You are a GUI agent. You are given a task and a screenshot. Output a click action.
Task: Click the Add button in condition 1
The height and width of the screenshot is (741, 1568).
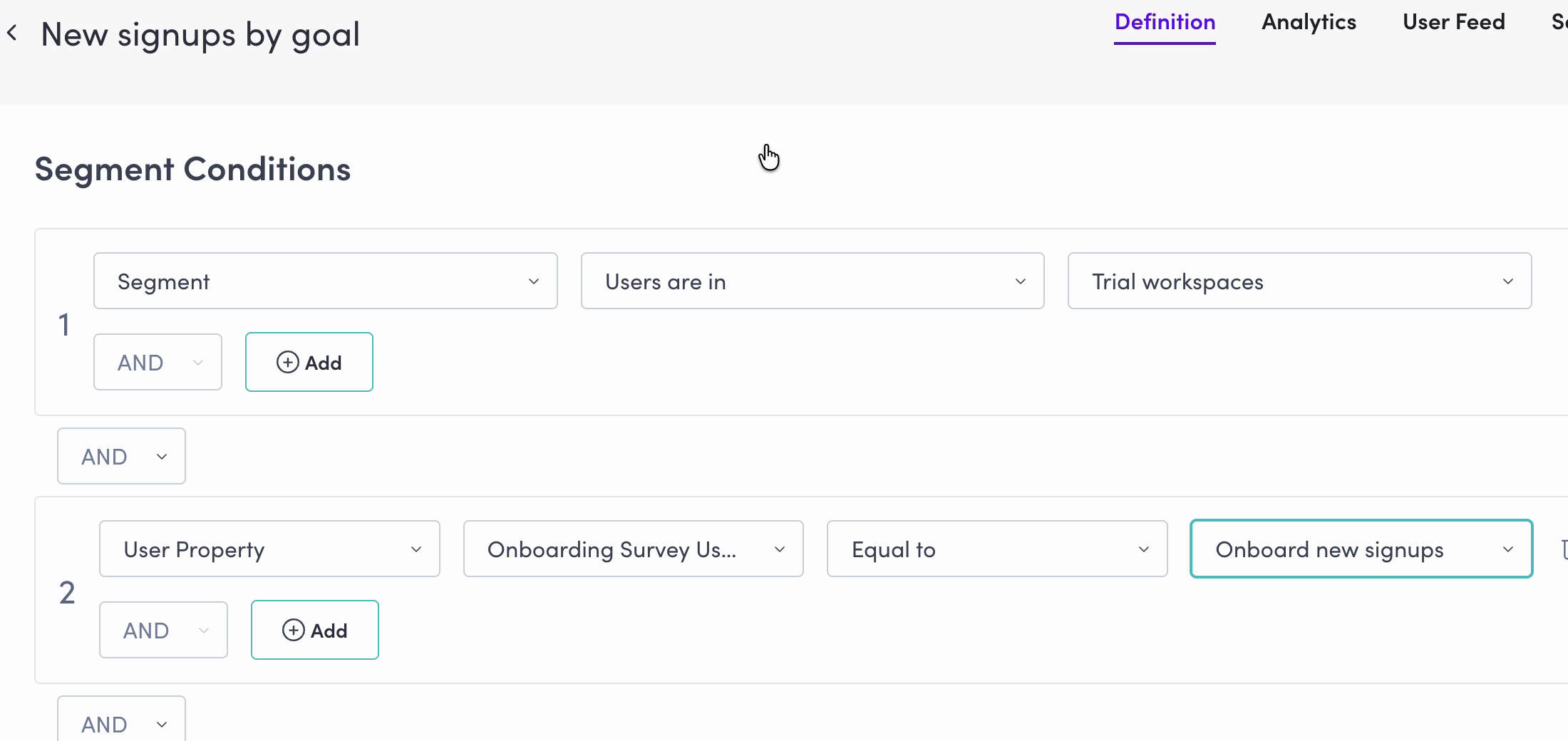[x=309, y=362]
